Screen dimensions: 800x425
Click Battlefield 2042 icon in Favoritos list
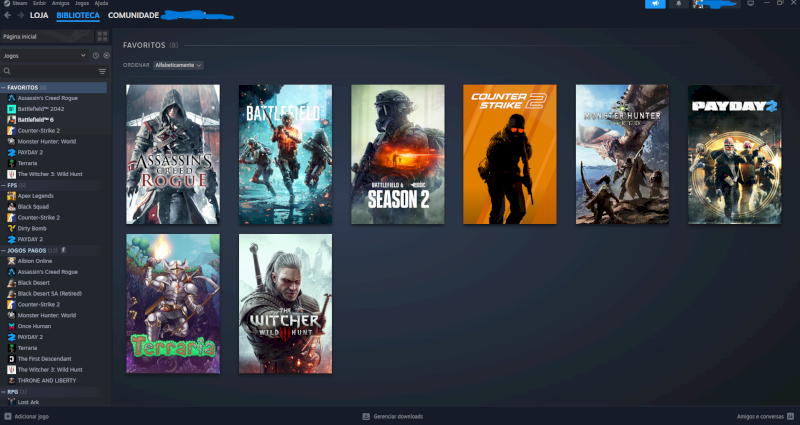[x=11, y=109]
